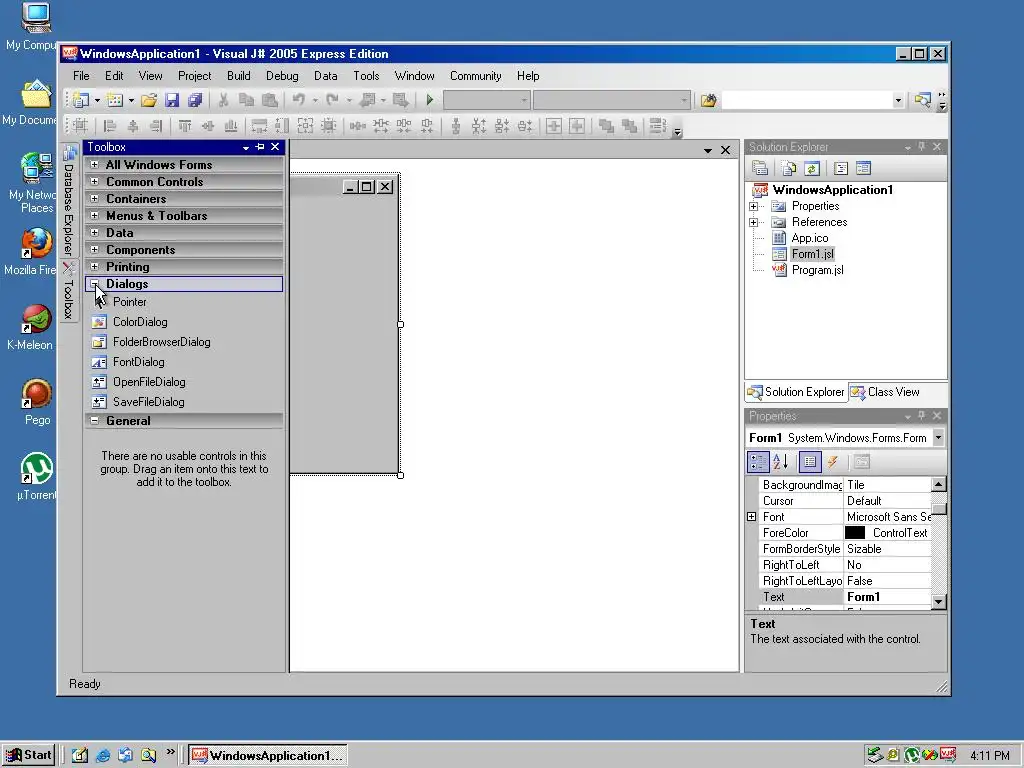Open the File menu

81,76
